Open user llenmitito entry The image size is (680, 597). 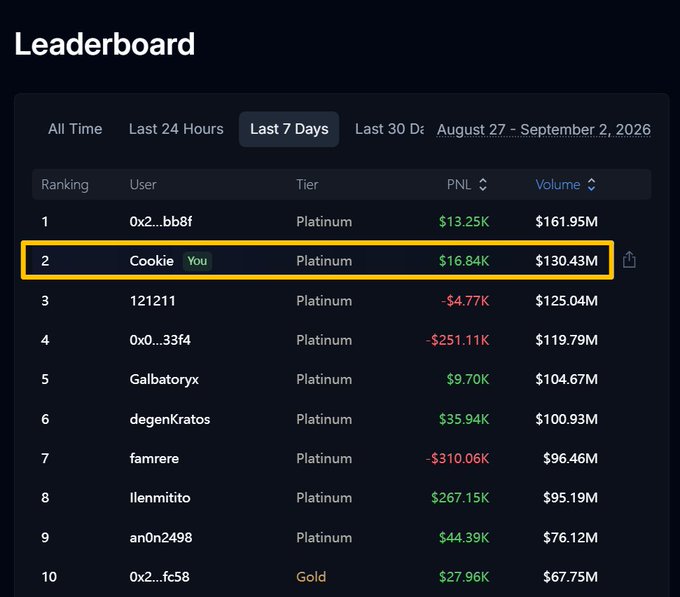pyautogui.click(x=160, y=498)
